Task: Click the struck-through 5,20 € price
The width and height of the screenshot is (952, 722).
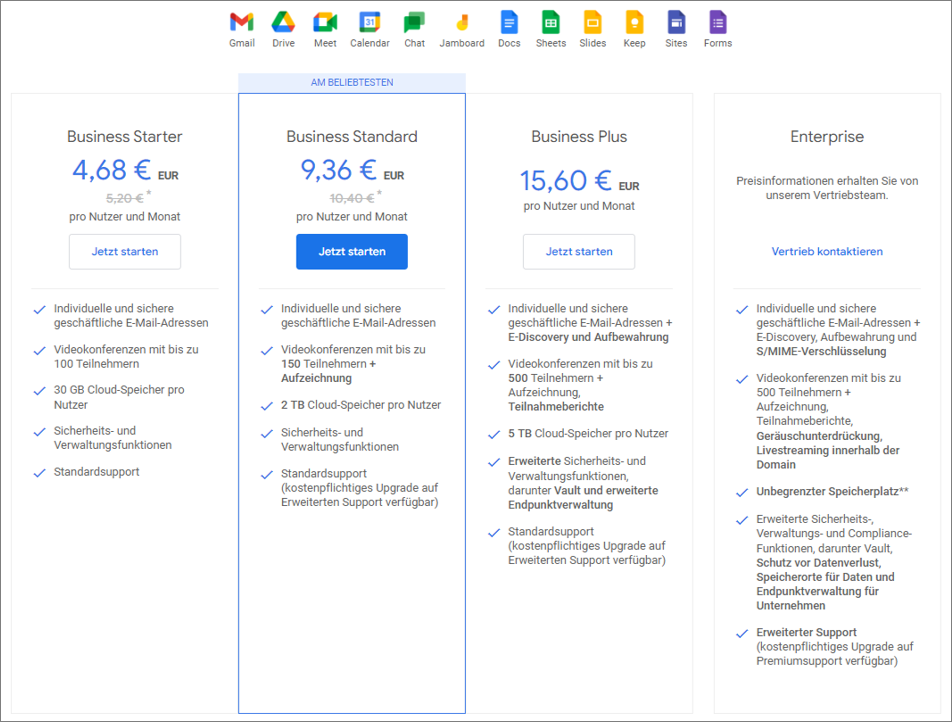Action: (x=124, y=199)
